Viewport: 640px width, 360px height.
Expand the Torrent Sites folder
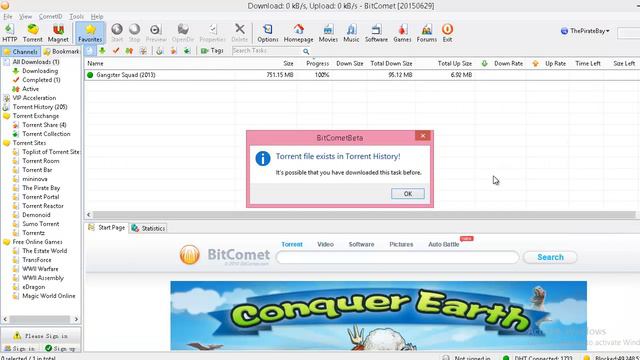(x=29, y=142)
